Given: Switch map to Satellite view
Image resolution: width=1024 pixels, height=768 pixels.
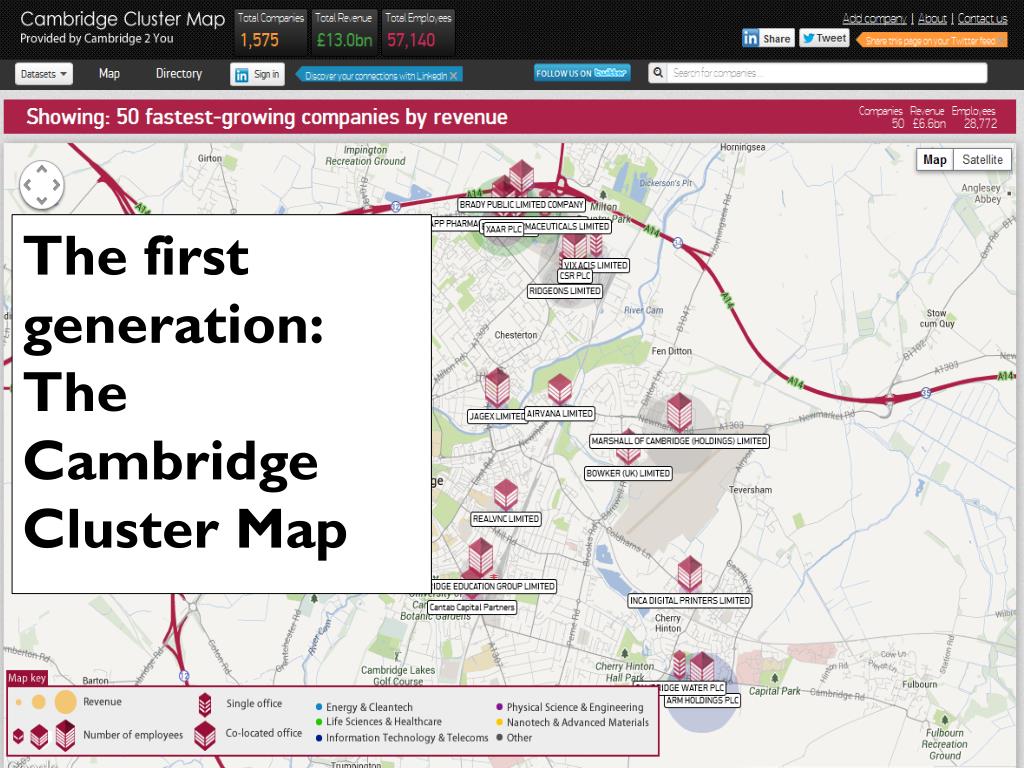Looking at the screenshot, I should coord(982,159).
